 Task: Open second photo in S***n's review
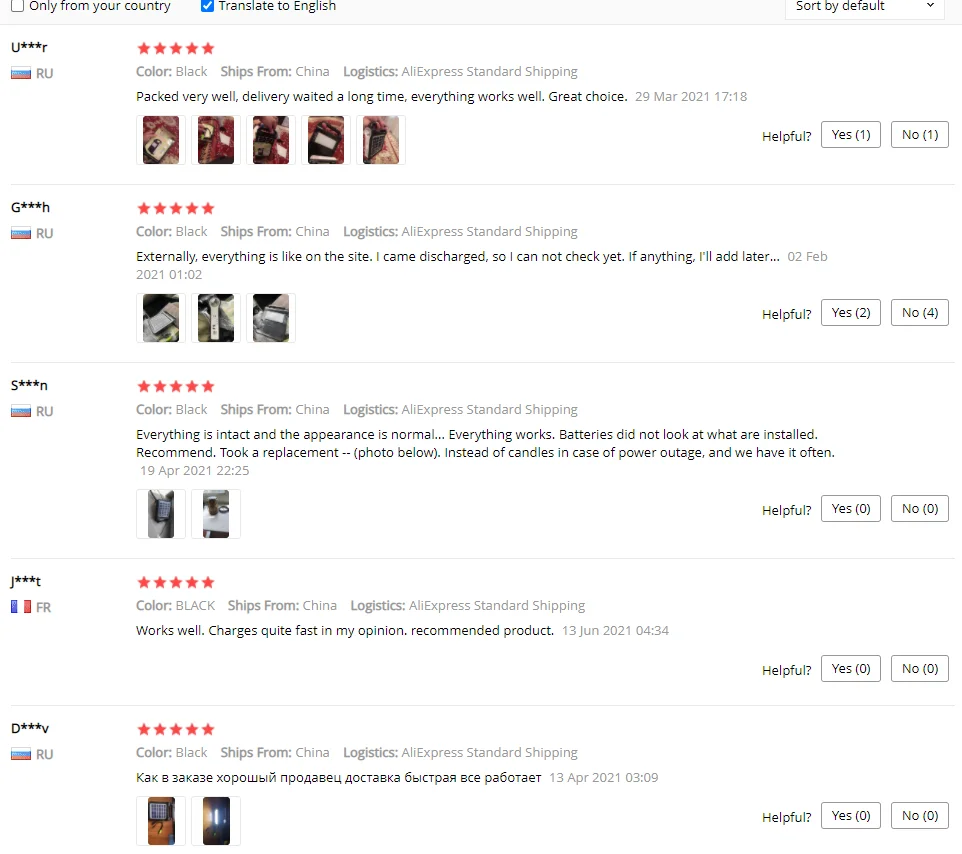pyautogui.click(x=216, y=514)
